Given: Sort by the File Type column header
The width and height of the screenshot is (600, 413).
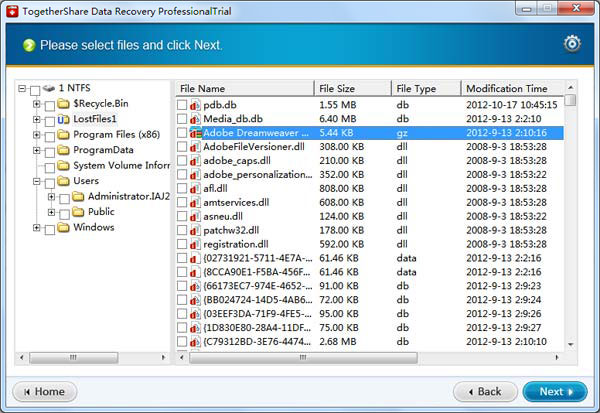Looking at the screenshot, I should (x=426, y=88).
